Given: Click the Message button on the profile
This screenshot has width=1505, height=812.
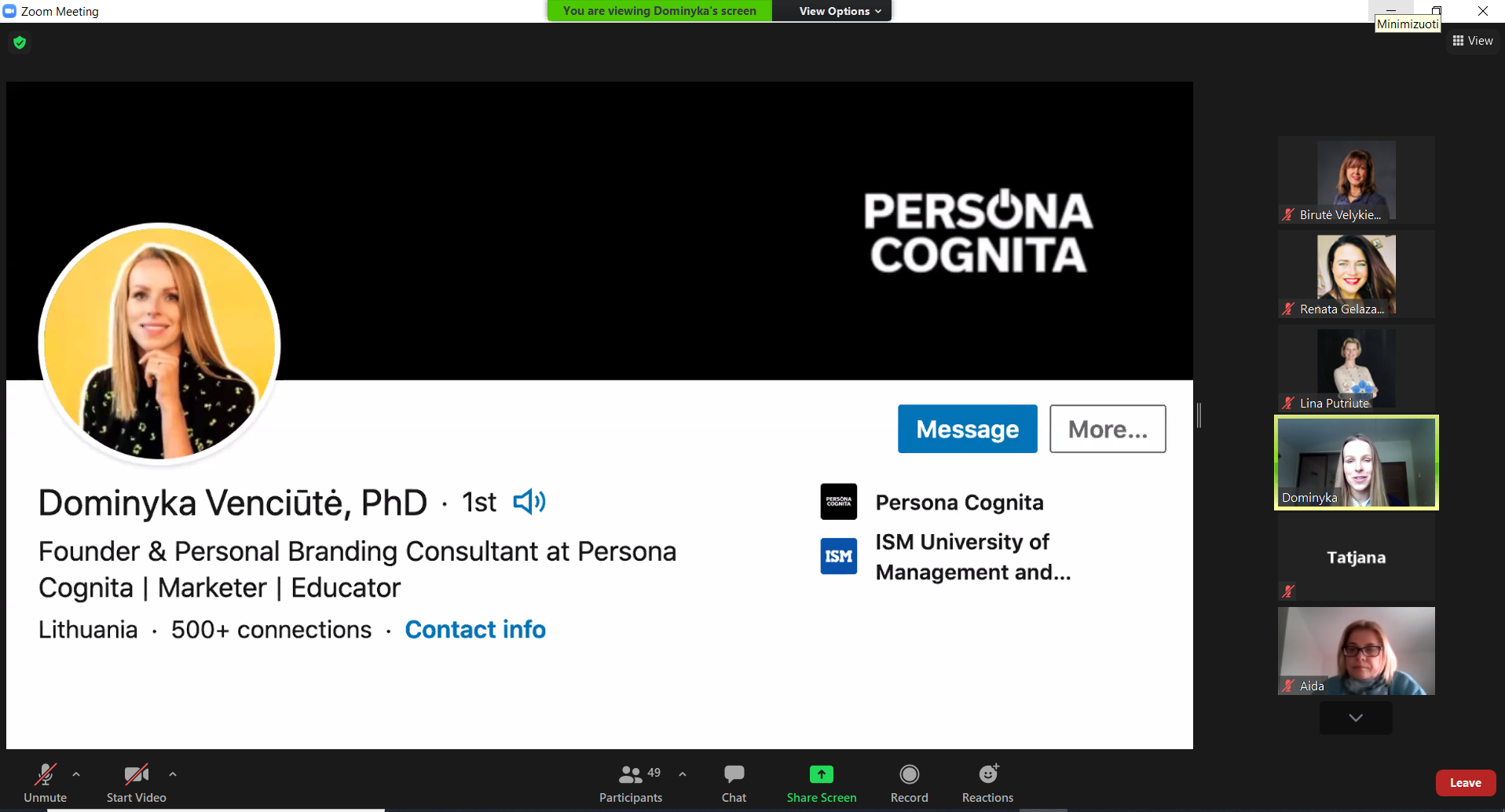Looking at the screenshot, I should 968,429.
